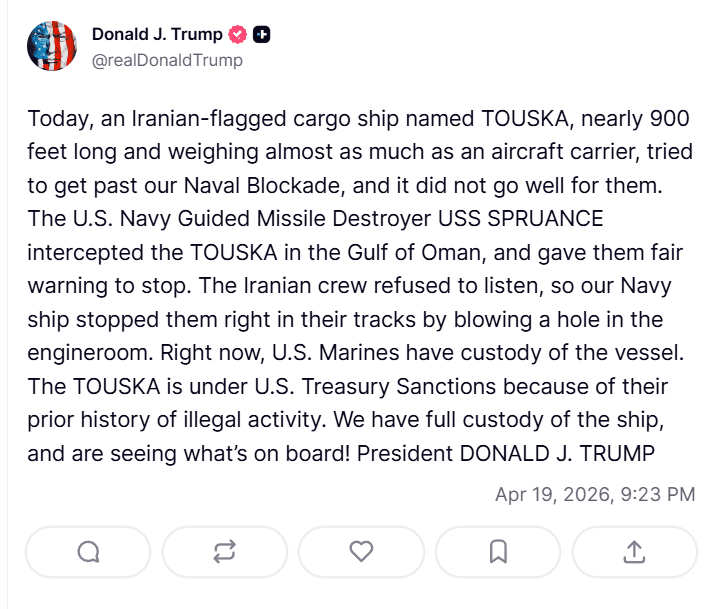Click the @realDonaldTrump handle
This screenshot has height=609, width=714.
(167, 60)
